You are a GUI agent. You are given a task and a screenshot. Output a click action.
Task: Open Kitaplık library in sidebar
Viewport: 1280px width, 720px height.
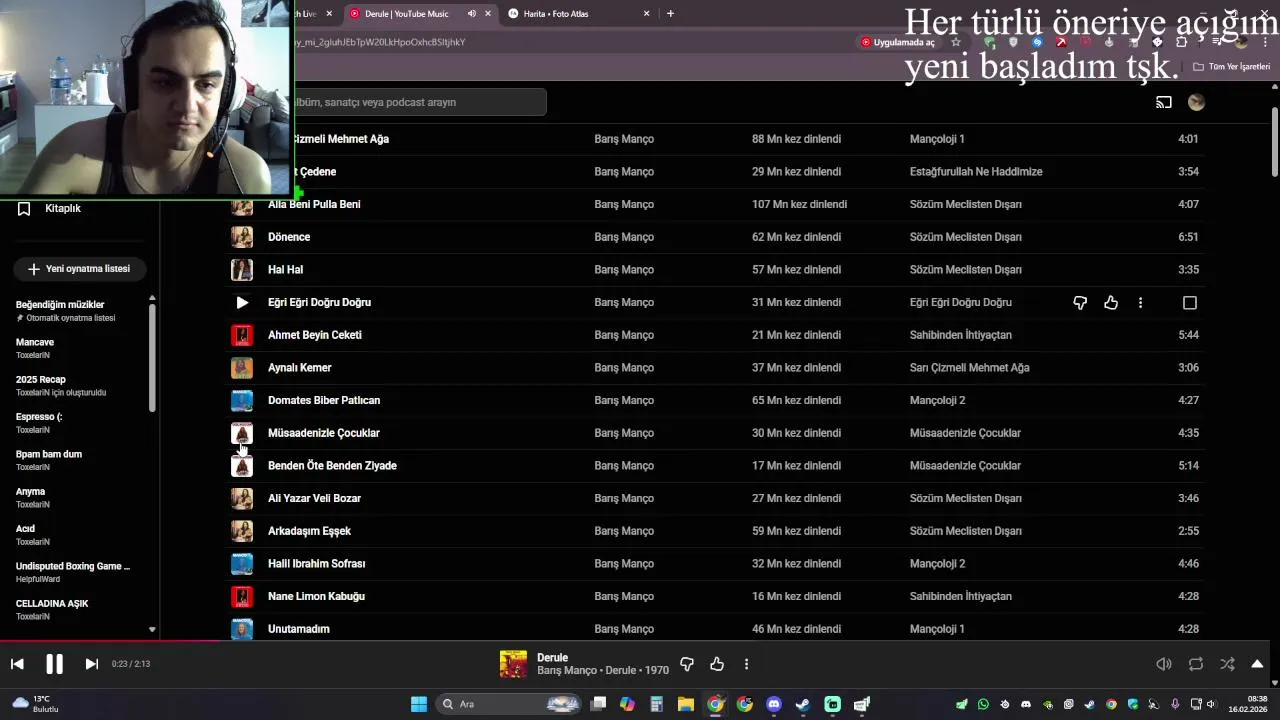tap(50, 208)
